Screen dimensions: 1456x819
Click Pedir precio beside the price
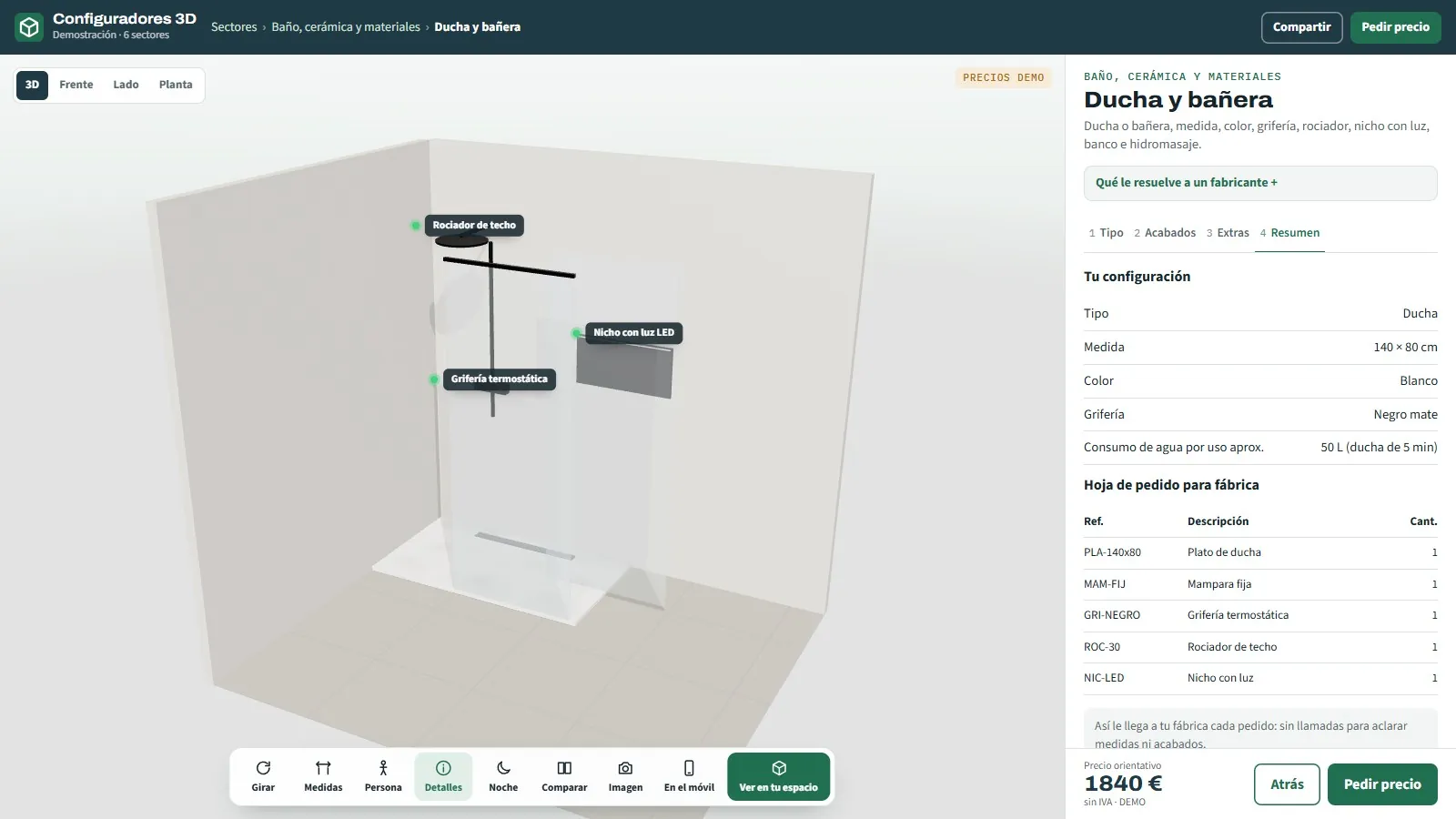point(1382,784)
